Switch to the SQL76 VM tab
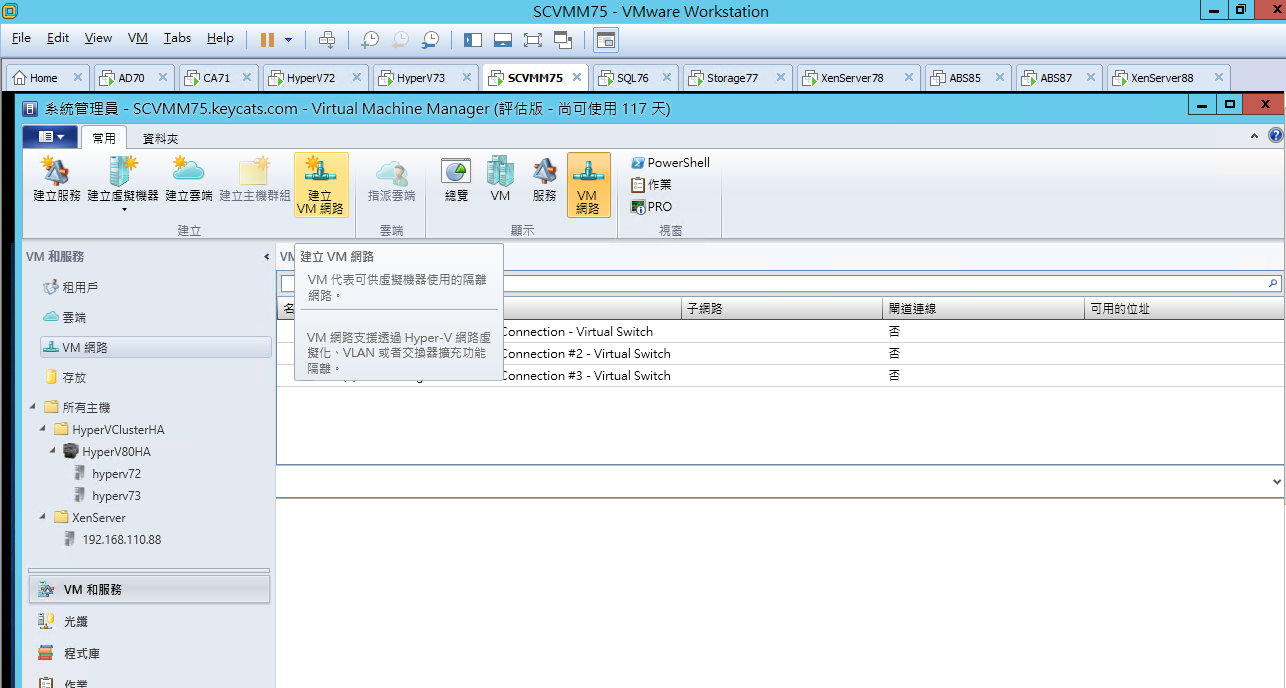 coord(636,78)
